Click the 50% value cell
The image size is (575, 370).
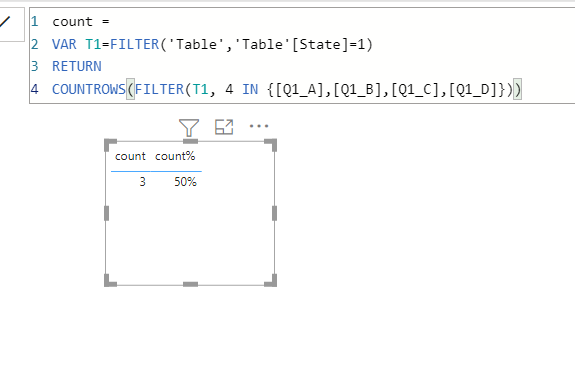[x=185, y=182]
